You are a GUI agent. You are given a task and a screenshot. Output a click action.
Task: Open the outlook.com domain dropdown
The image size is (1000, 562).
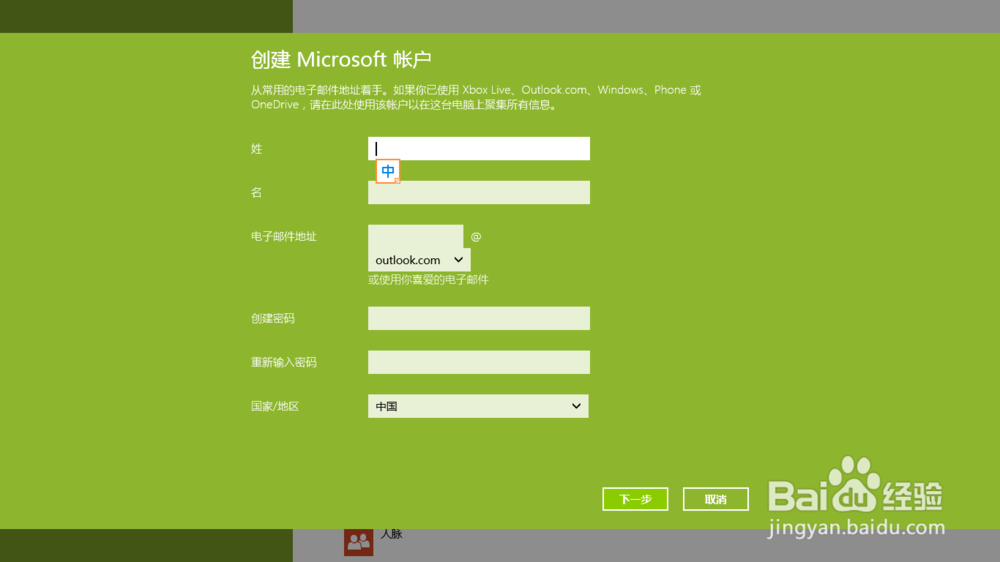tap(419, 260)
